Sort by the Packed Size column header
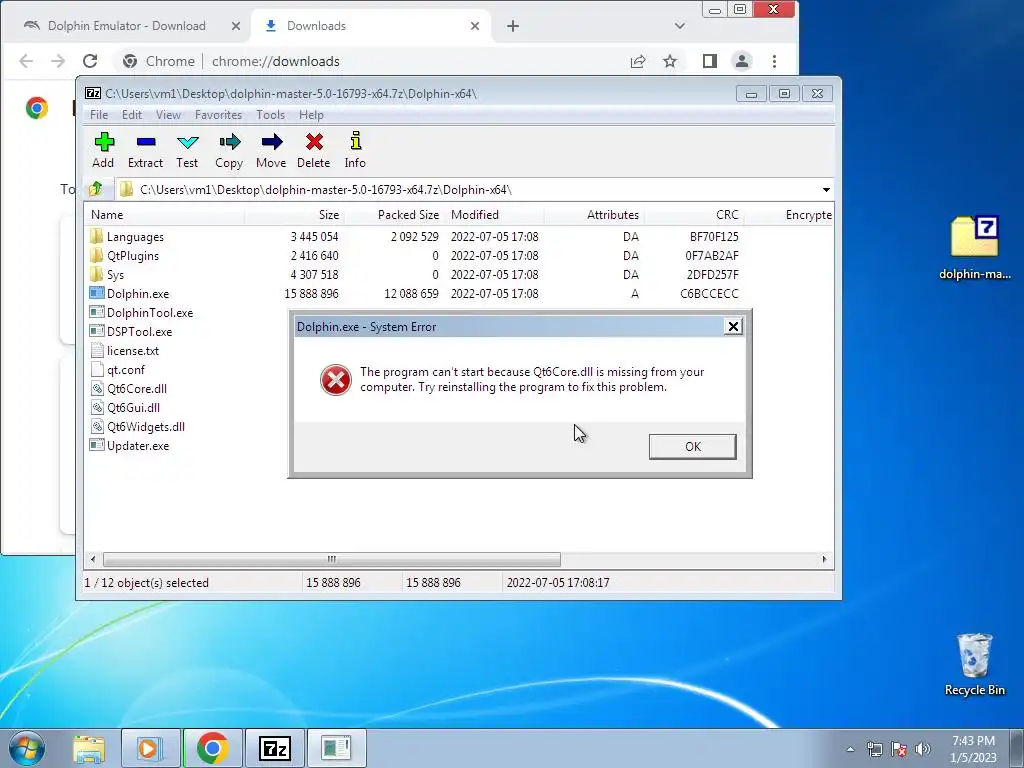1024x768 pixels. pos(394,215)
